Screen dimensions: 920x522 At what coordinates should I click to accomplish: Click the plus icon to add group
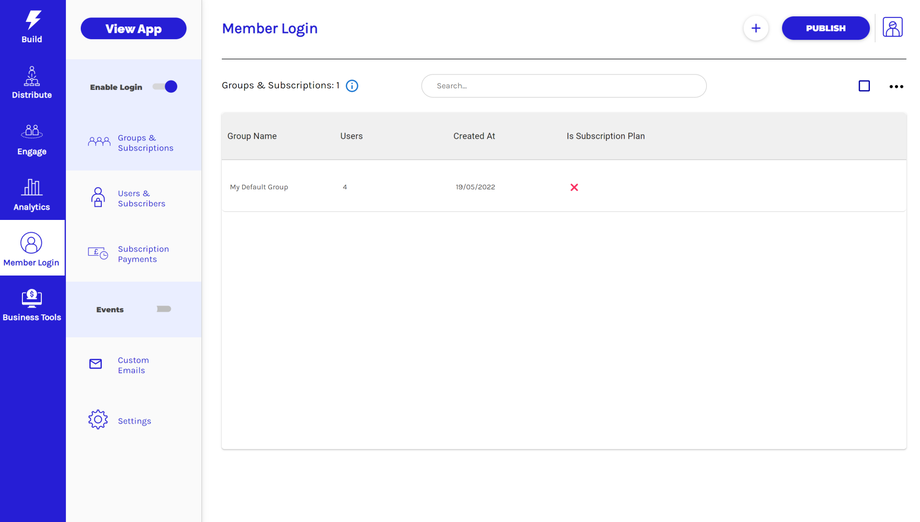point(756,28)
